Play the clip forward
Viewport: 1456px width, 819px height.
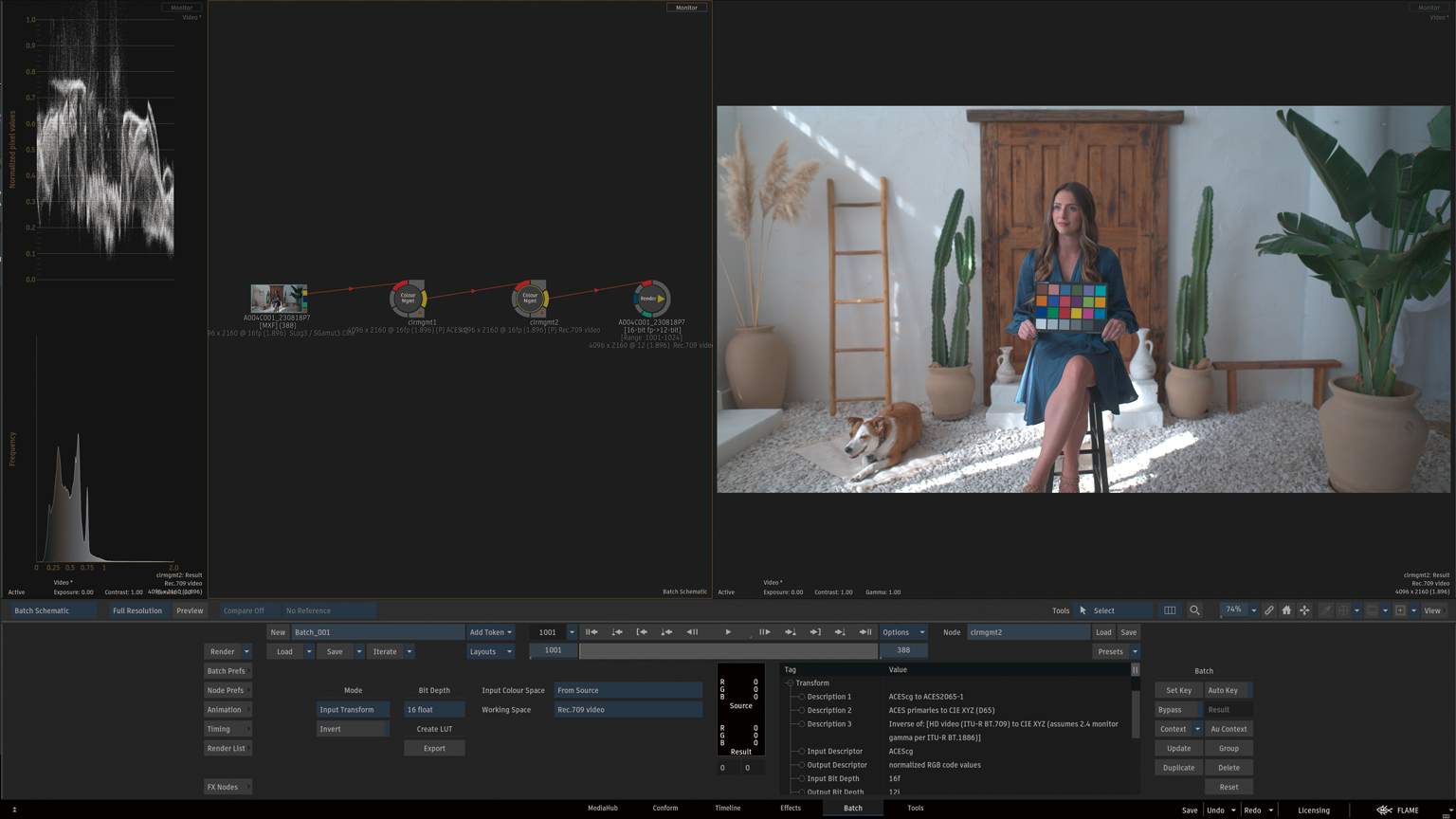728,632
